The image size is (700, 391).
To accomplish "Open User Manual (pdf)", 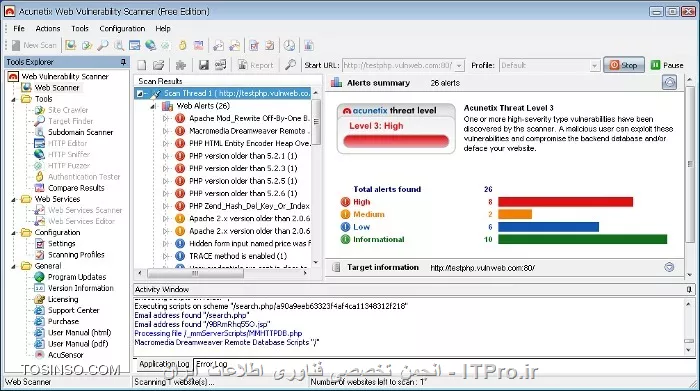I will coord(78,344).
